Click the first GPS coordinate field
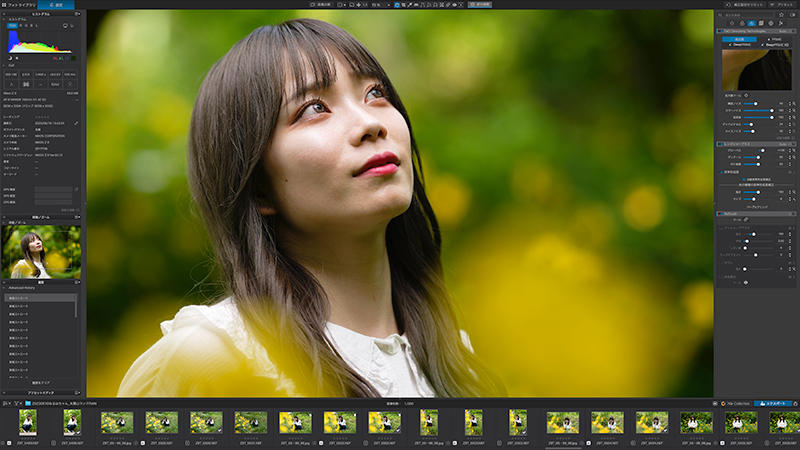This screenshot has width=800, height=450. (x=54, y=189)
